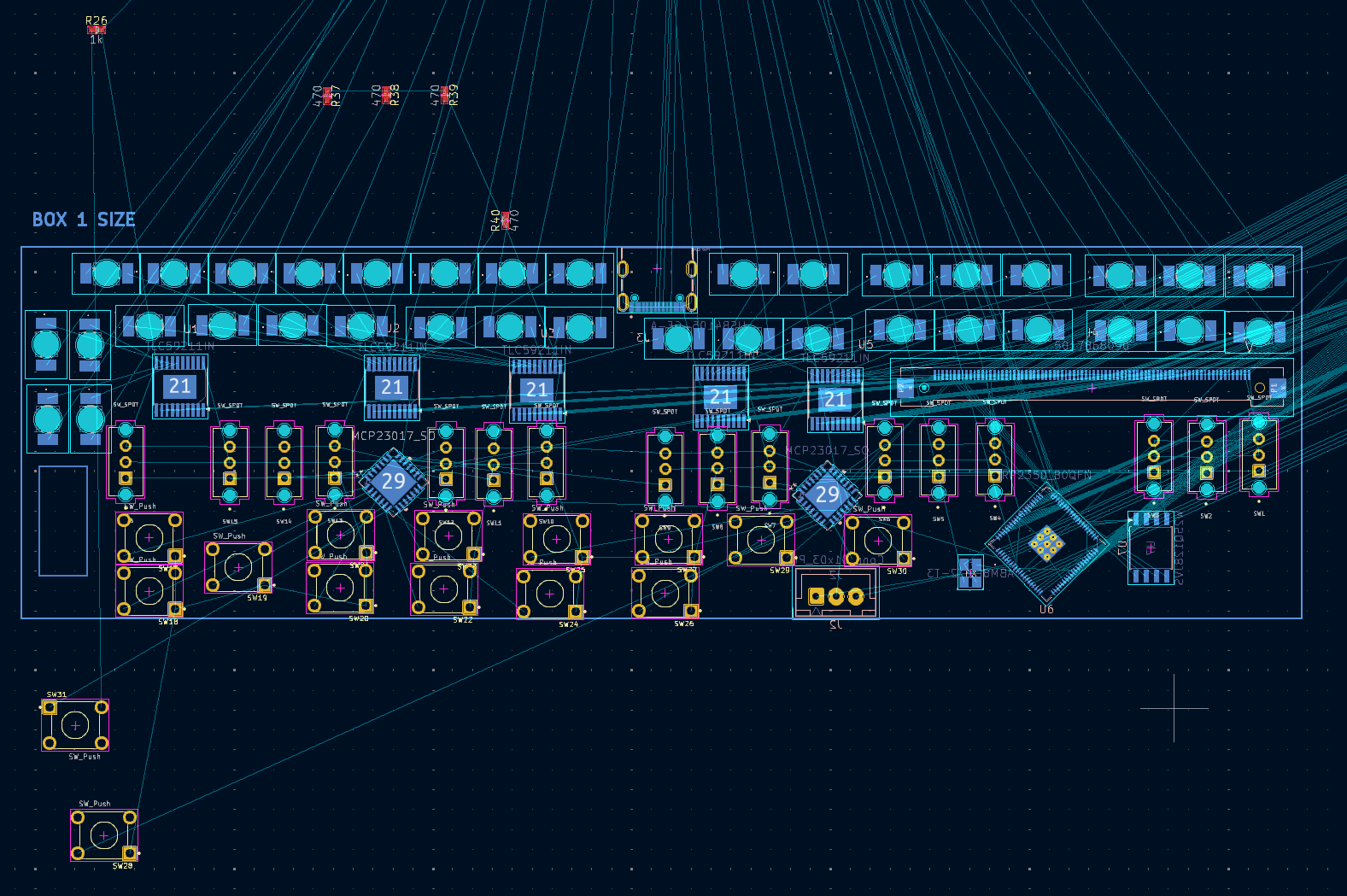Click the SW19 push button footprint
The width and height of the screenshot is (1347, 896).
[238, 567]
